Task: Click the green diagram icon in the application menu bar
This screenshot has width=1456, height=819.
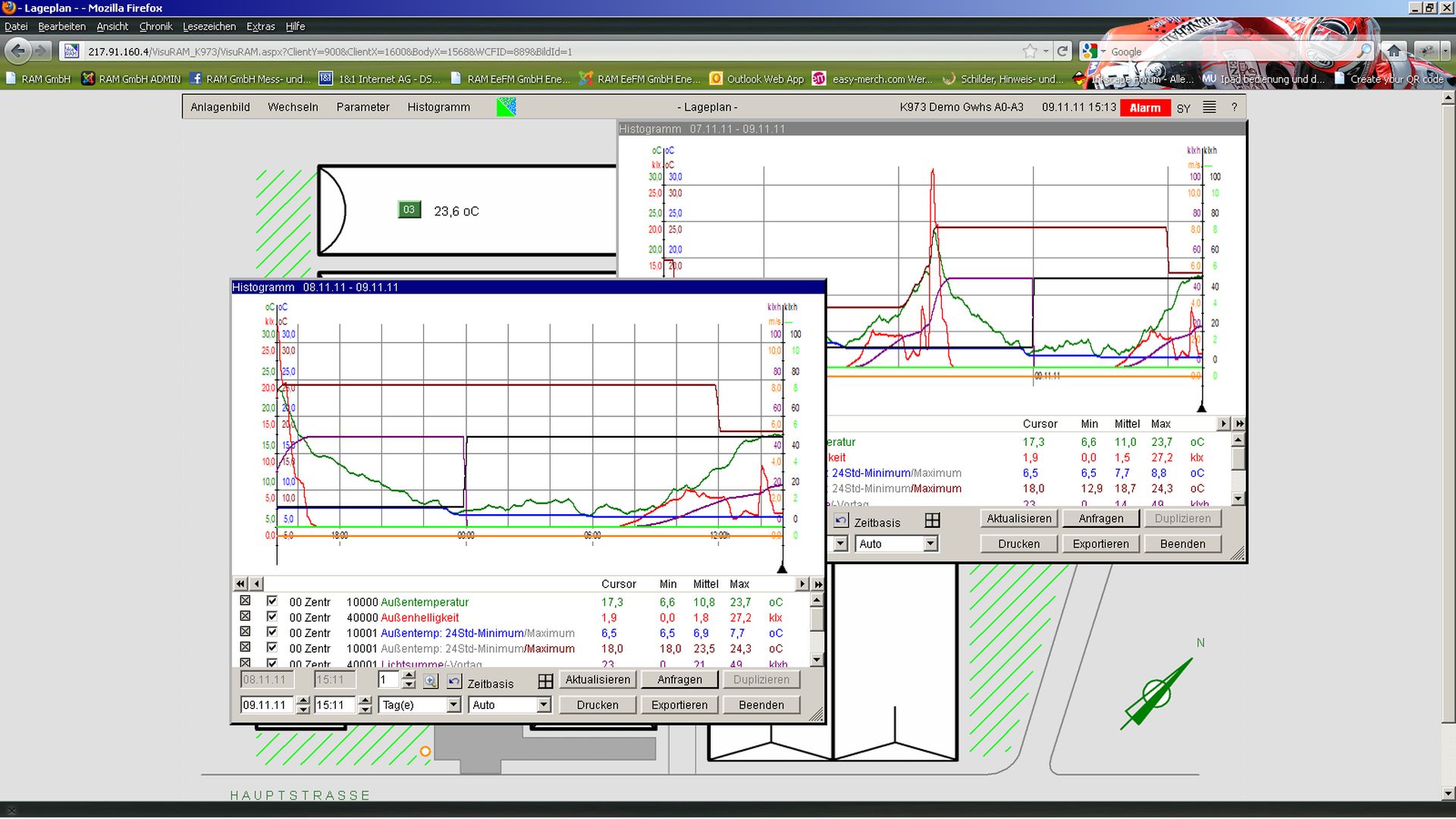Action: click(505, 107)
